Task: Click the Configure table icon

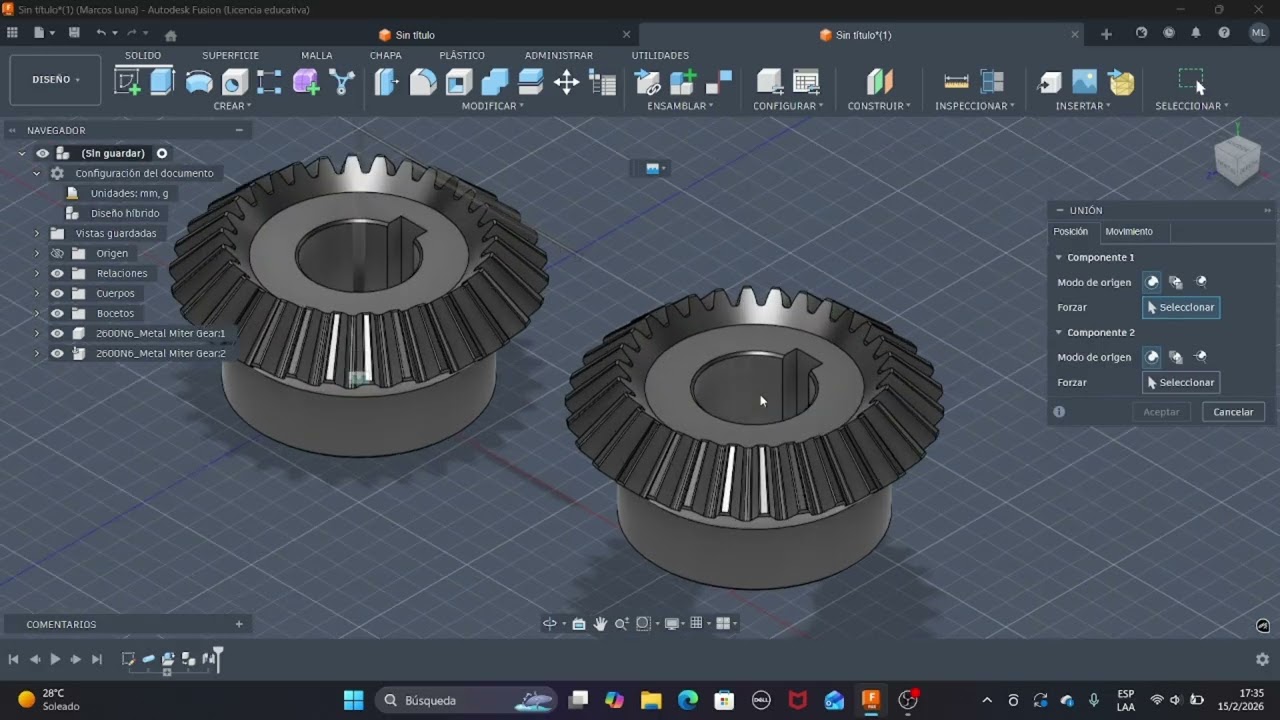Action: (806, 82)
